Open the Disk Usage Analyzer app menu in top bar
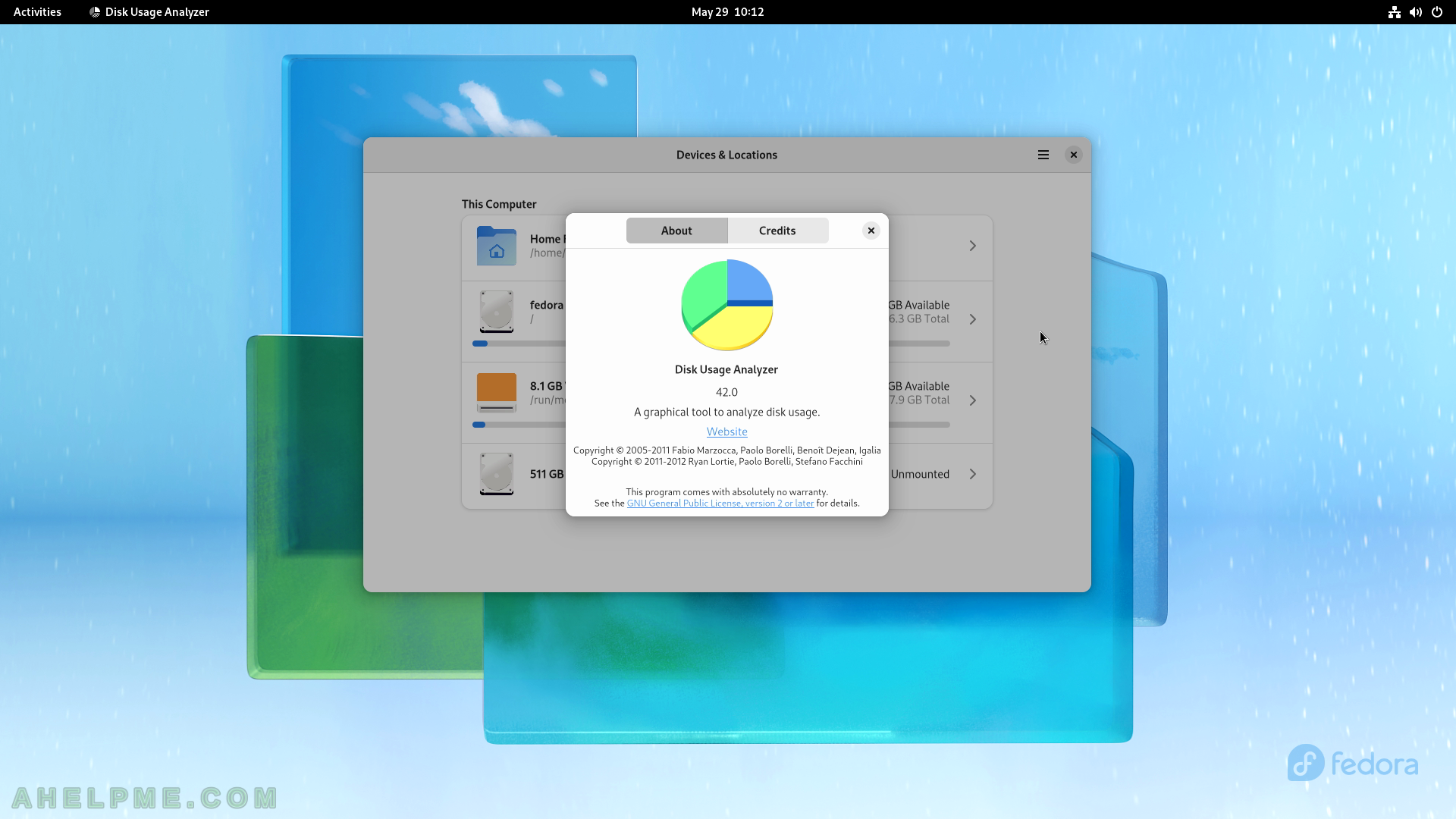 (149, 12)
